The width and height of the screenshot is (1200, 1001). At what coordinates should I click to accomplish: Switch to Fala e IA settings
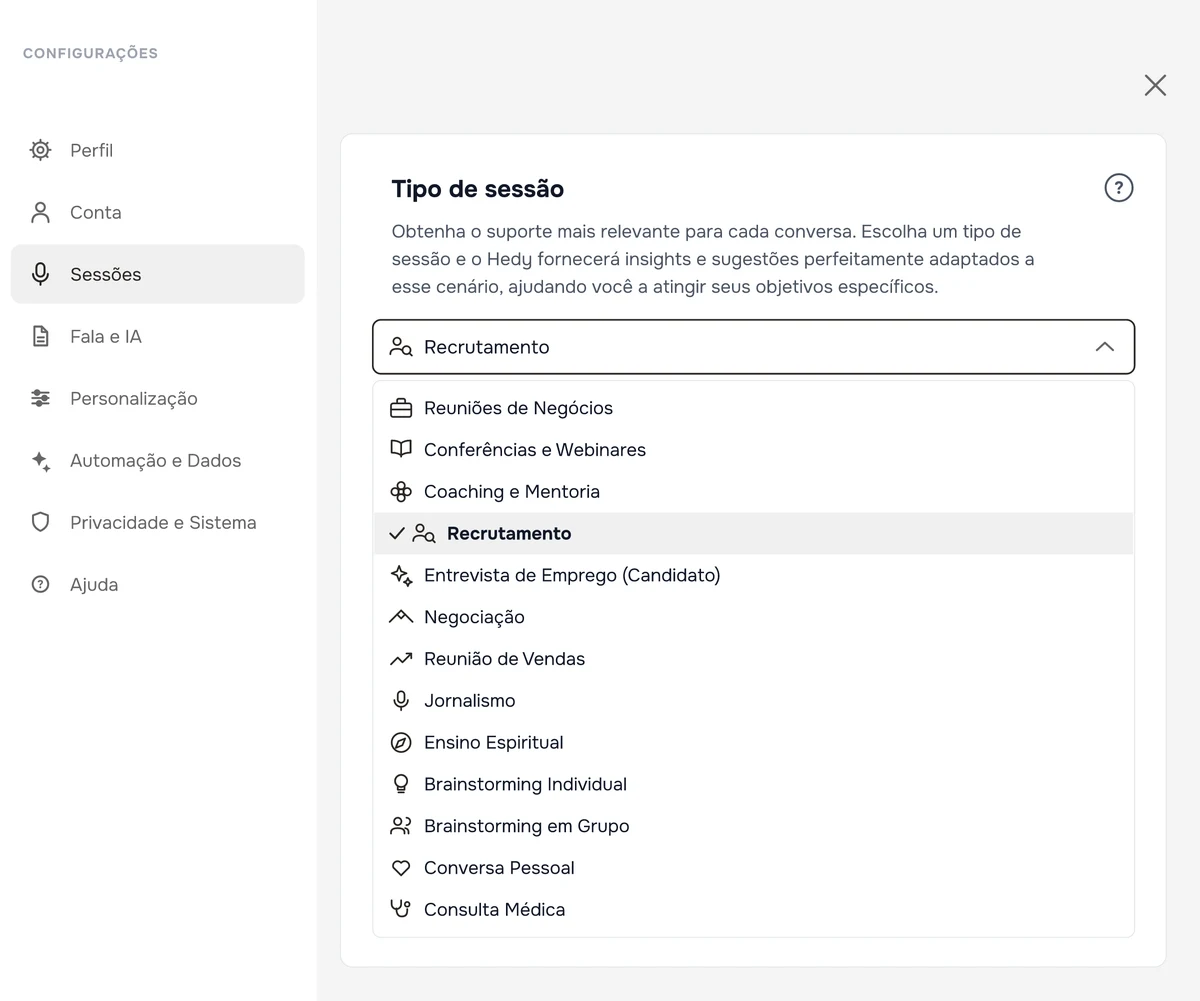(158, 336)
